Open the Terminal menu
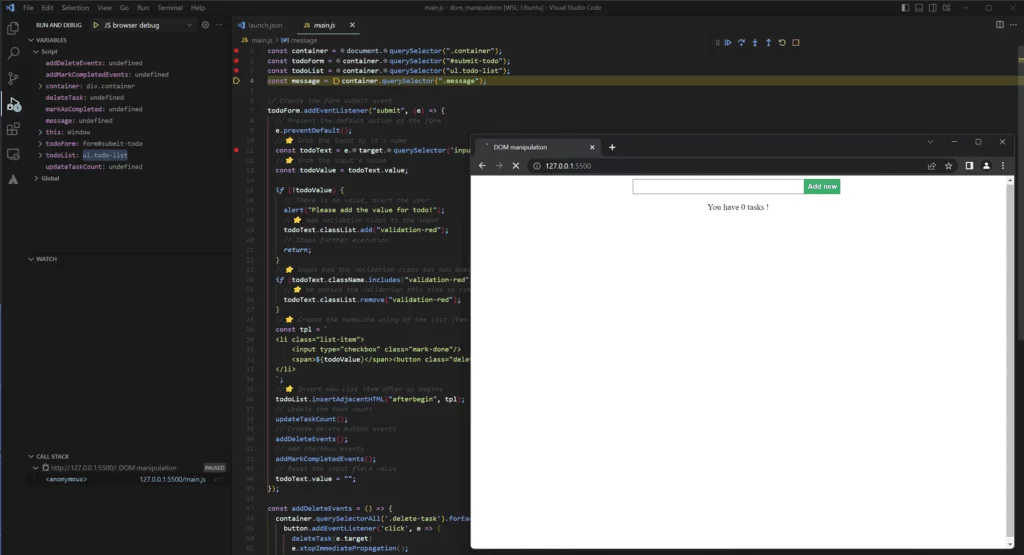 [170, 8]
